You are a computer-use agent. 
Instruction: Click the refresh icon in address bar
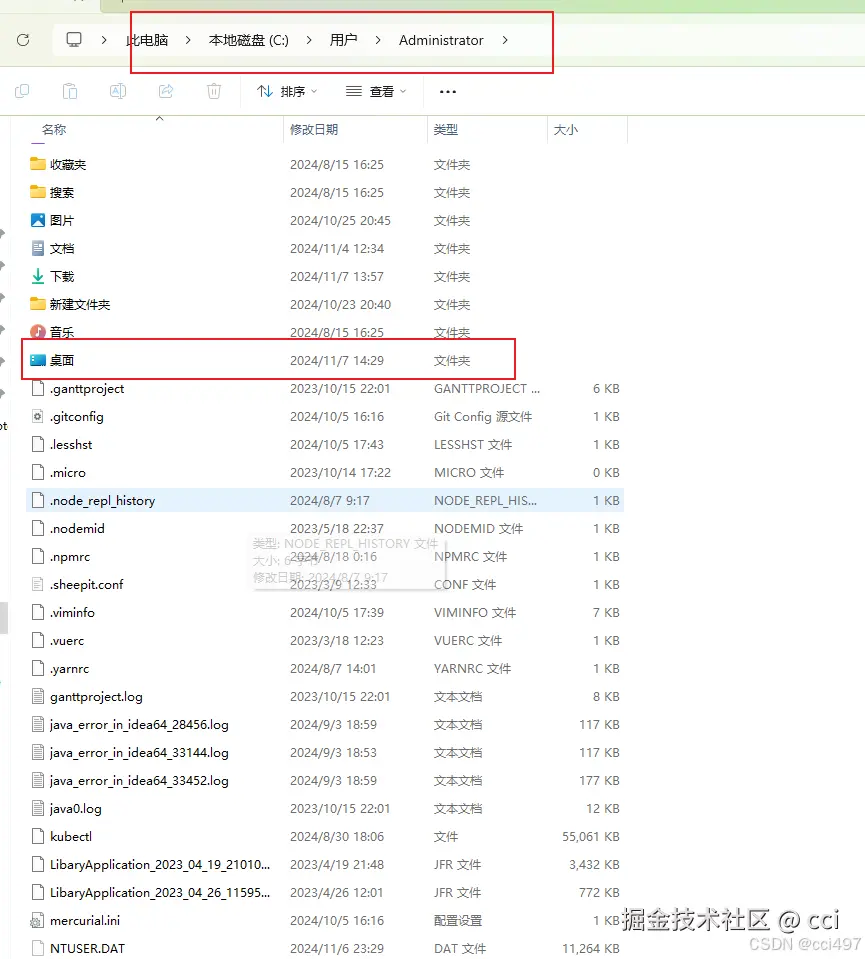23,40
